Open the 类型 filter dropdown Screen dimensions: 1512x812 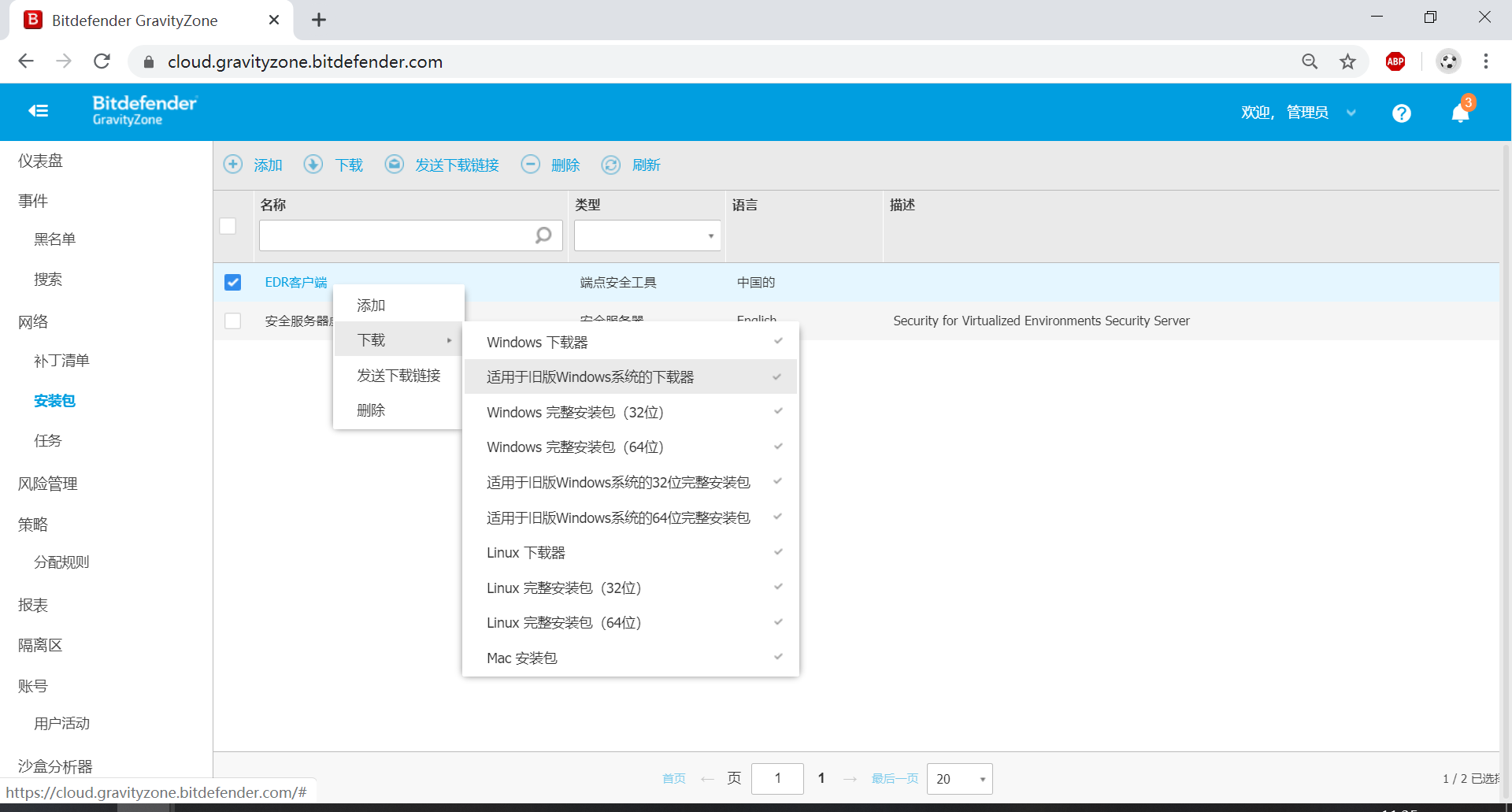(x=647, y=235)
